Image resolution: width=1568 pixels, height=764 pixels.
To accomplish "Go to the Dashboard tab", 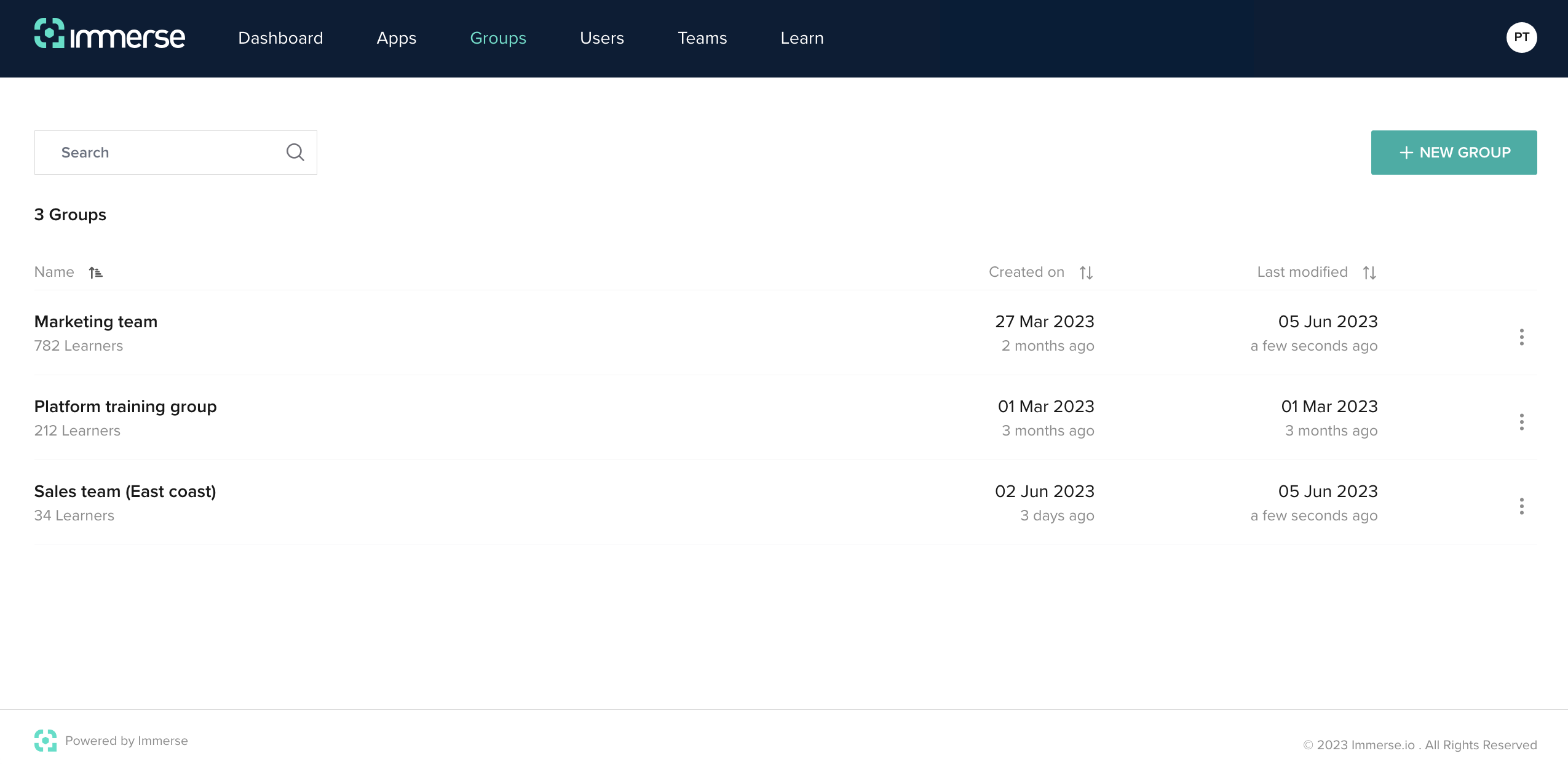I will click(x=280, y=38).
